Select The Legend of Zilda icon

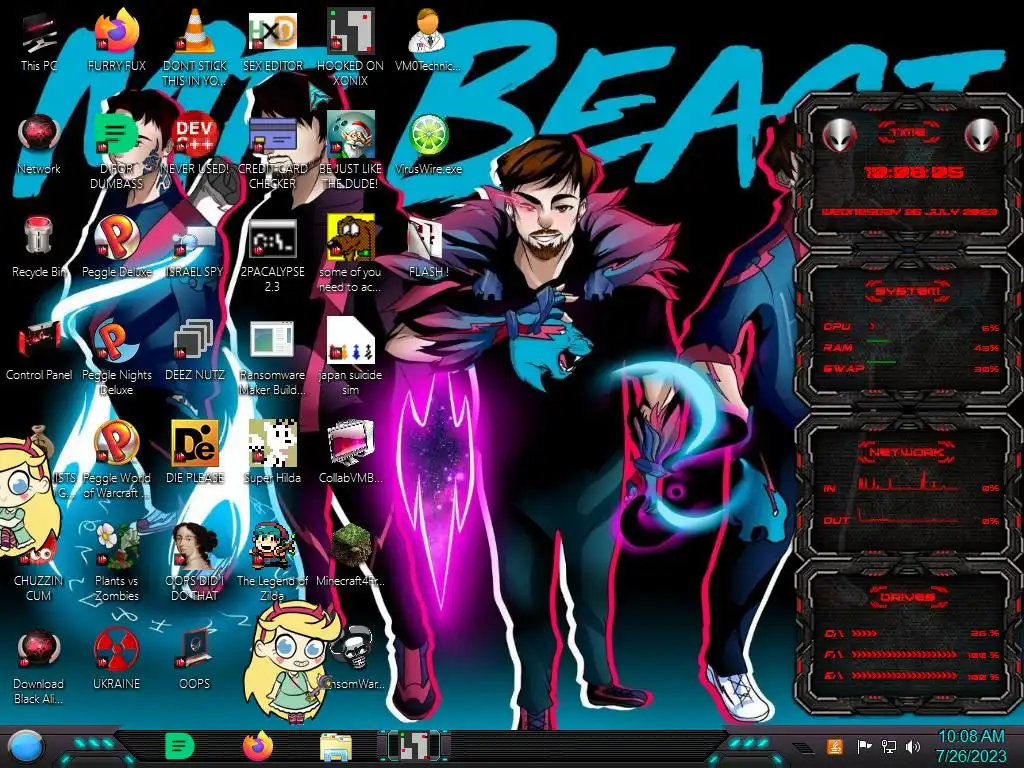pyautogui.click(x=273, y=563)
